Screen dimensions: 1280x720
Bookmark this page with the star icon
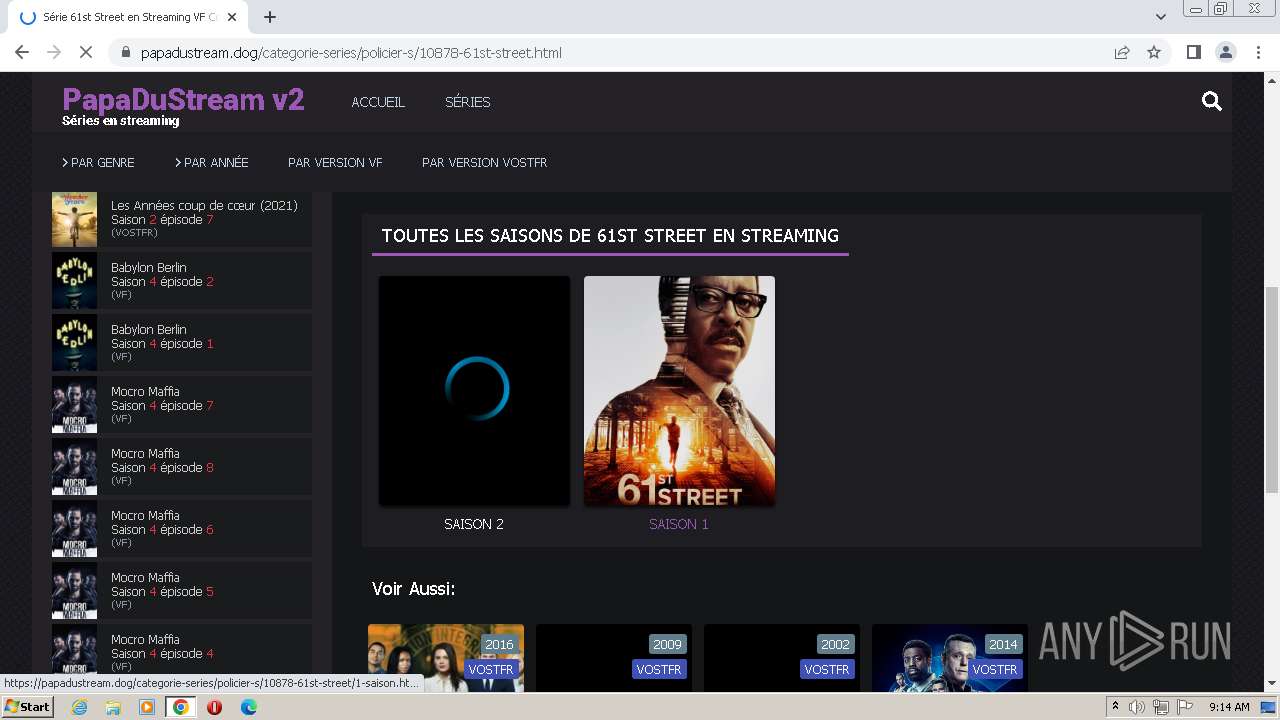click(x=1154, y=52)
